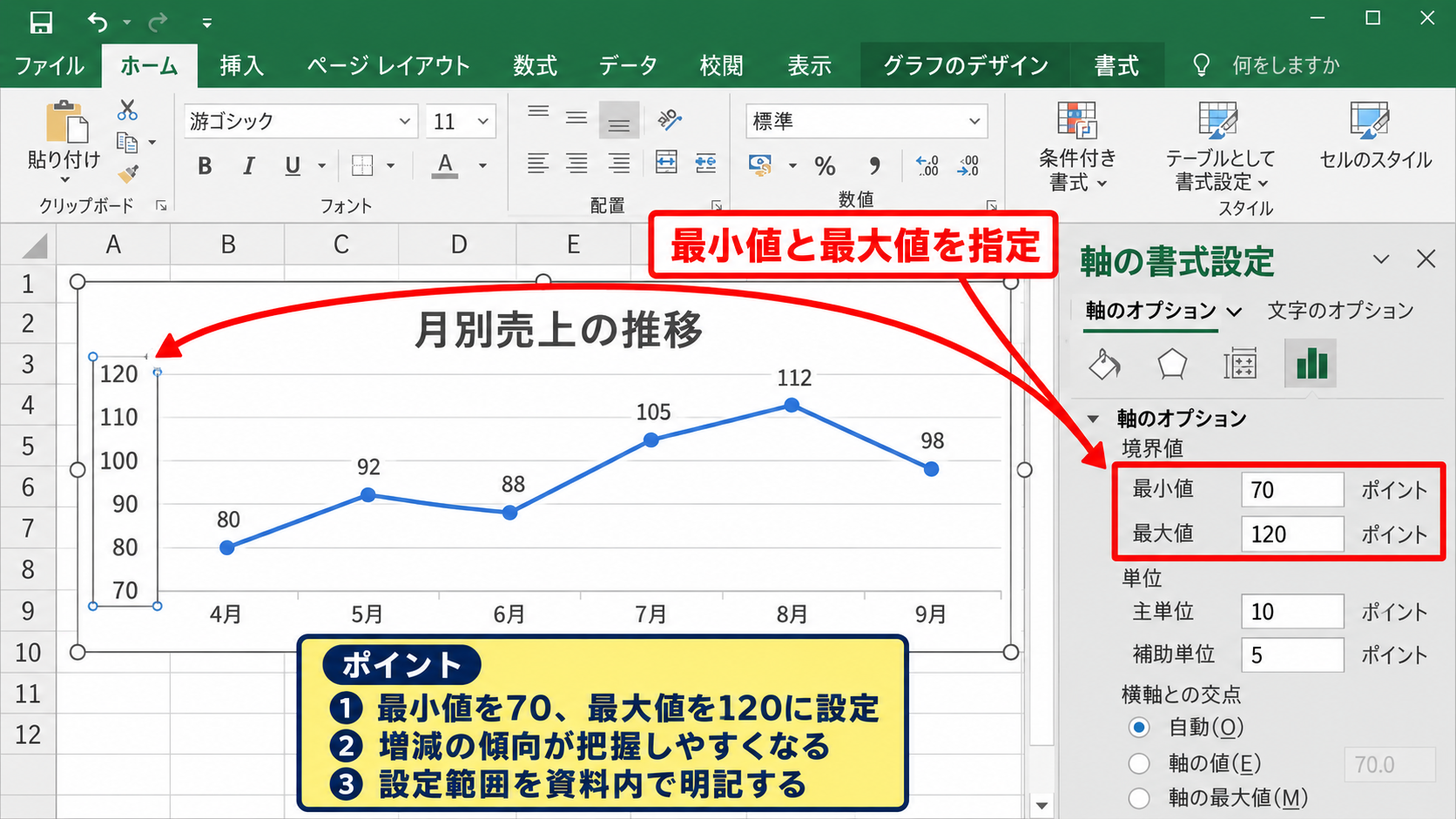Click the 最小値 input field showing 70

point(1292,490)
